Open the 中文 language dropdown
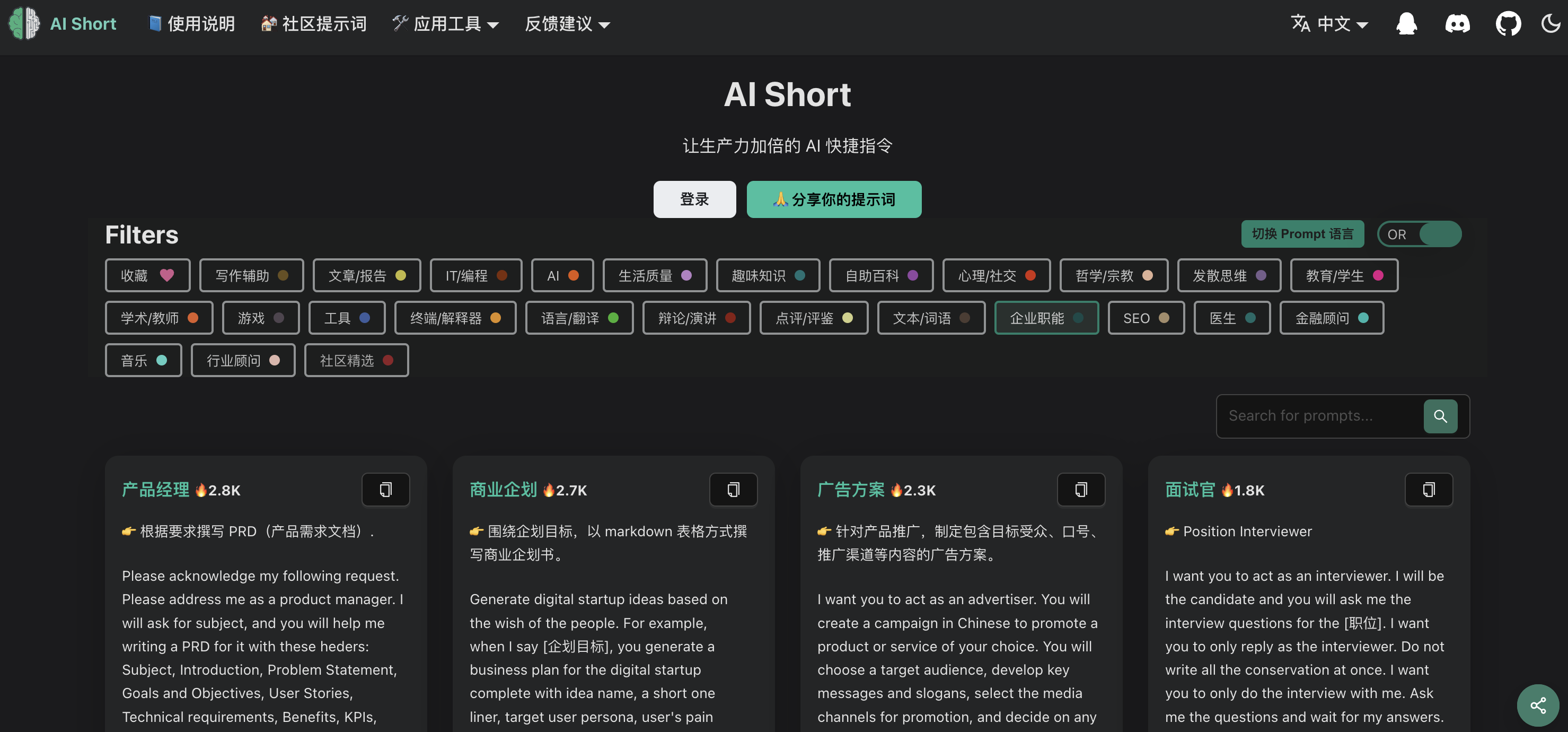 (1329, 24)
